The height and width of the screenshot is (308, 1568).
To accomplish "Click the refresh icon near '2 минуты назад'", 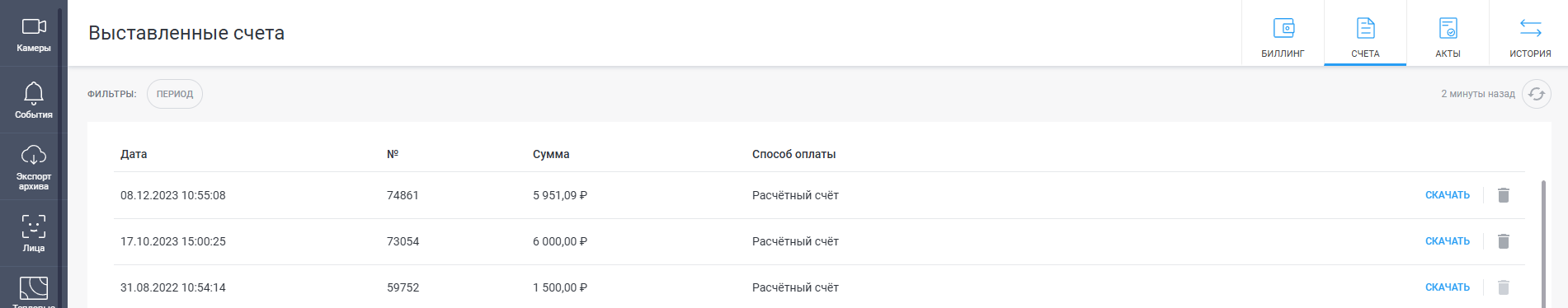I will pyautogui.click(x=1536, y=94).
